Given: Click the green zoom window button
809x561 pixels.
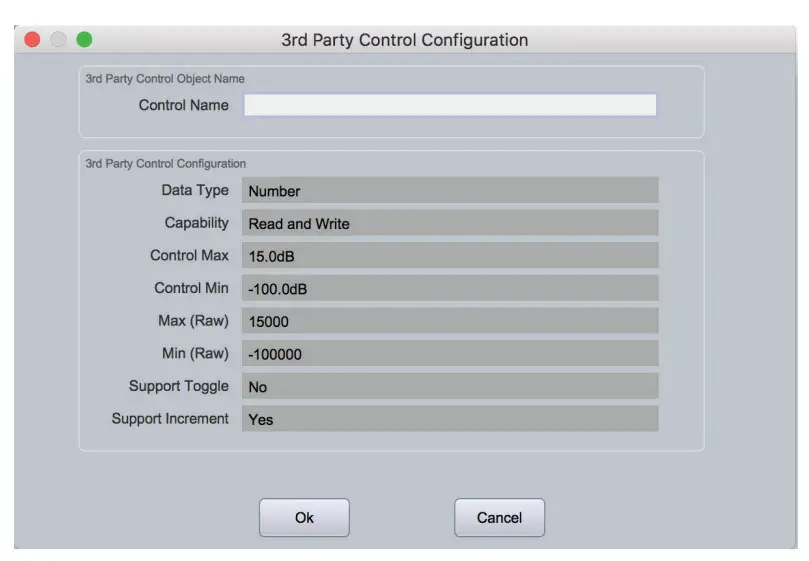Looking at the screenshot, I should pos(84,40).
